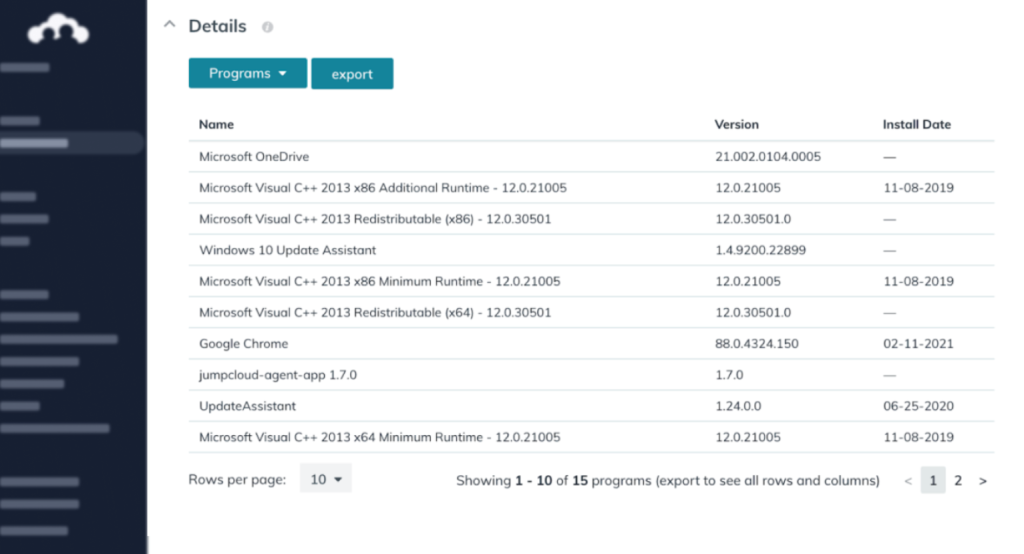Select page 1 in pagination
The width and height of the screenshot is (1024, 554).
coord(933,481)
